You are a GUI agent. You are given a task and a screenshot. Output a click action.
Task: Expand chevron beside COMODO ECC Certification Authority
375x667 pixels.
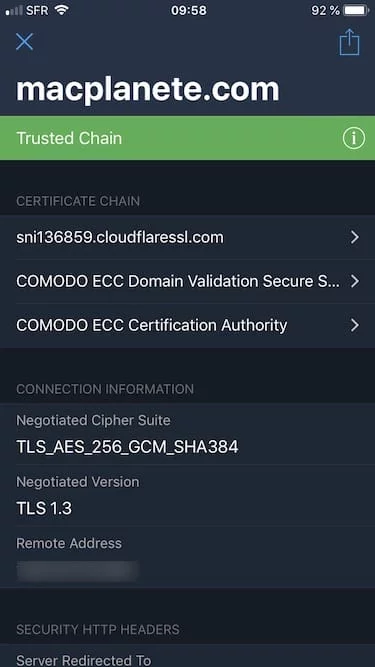pos(355,325)
